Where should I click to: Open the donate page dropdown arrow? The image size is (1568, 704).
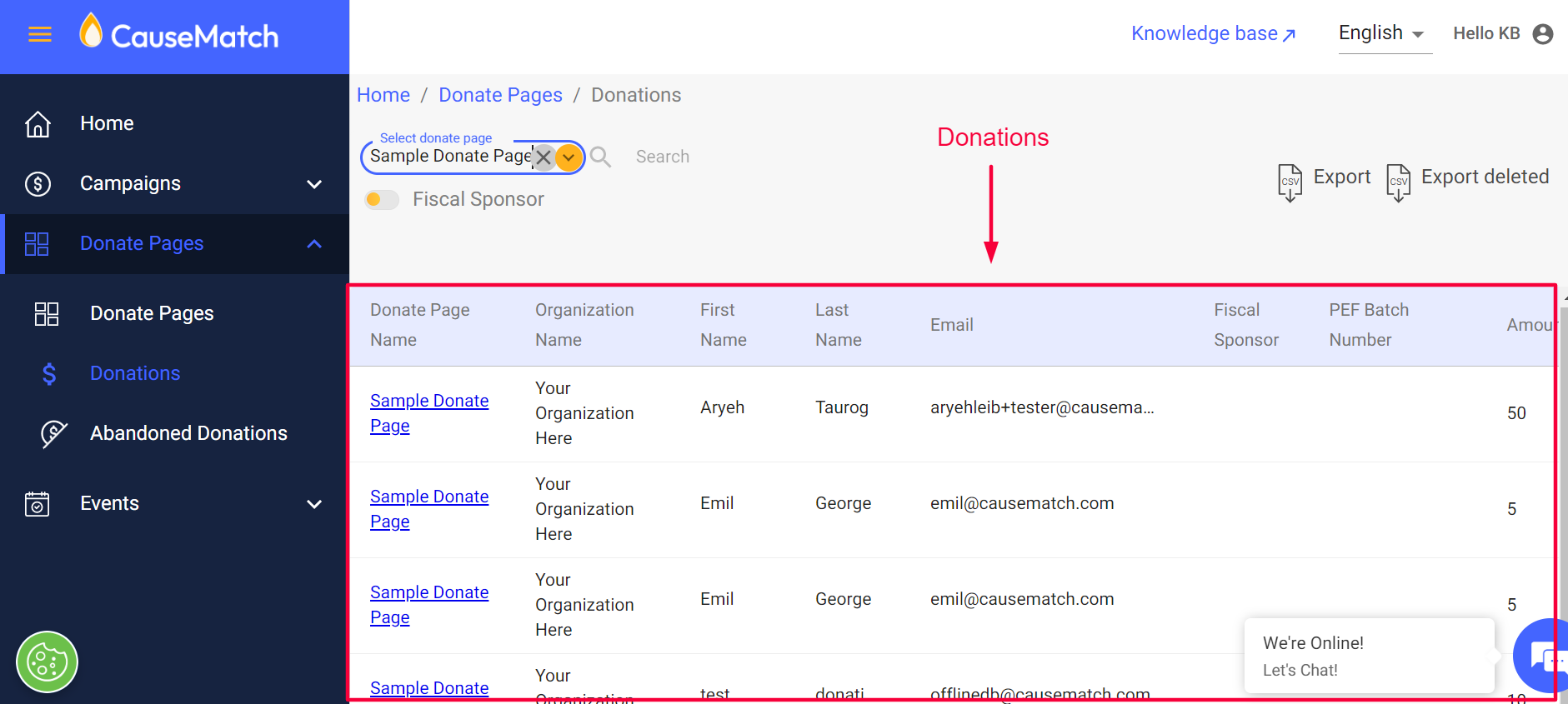point(569,157)
